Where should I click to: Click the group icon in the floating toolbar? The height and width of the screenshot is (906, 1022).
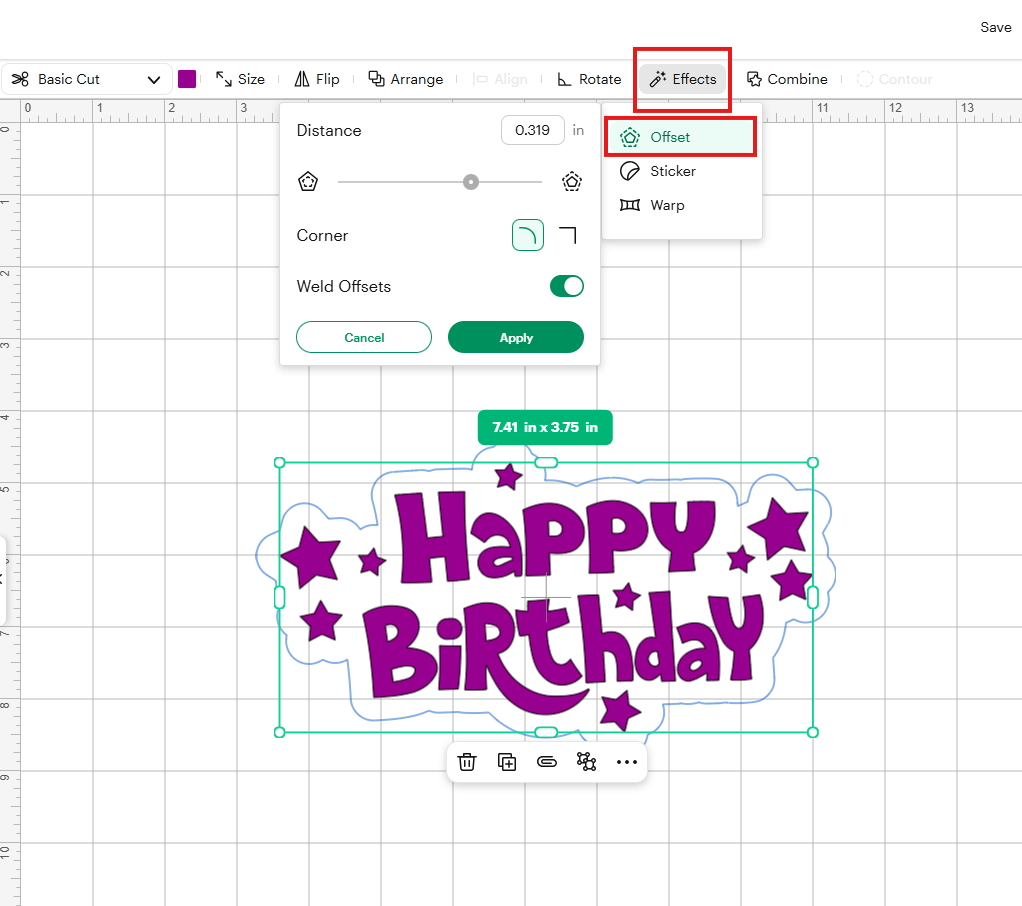pos(587,762)
